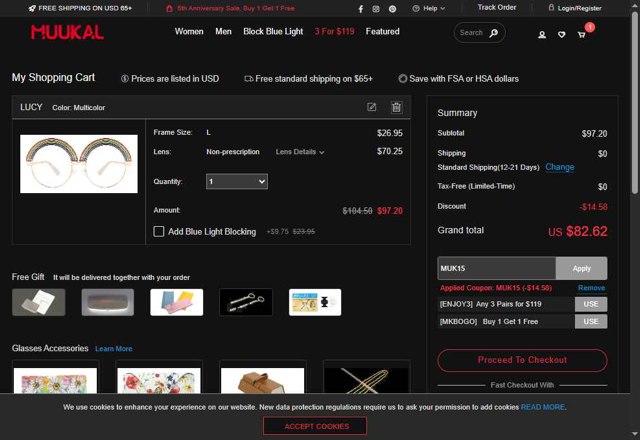Image resolution: width=640 pixels, height=440 pixels.
Task: Click the page vertical scrollbar
Action: (x=635, y=102)
